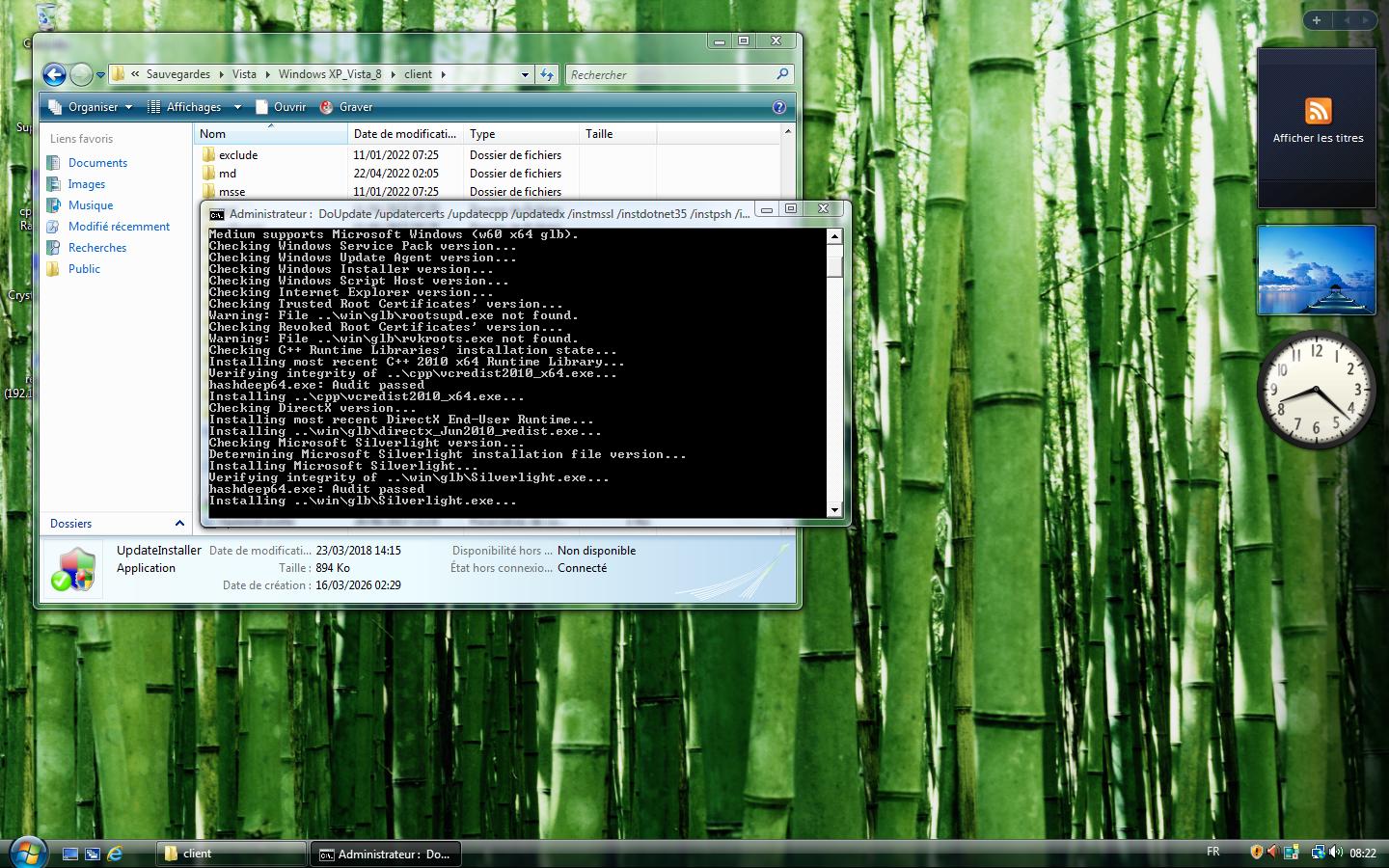Viewport: 1389px width, 868px height.
Task: Click the Show Desktop quick launch icon
Action: 70,854
